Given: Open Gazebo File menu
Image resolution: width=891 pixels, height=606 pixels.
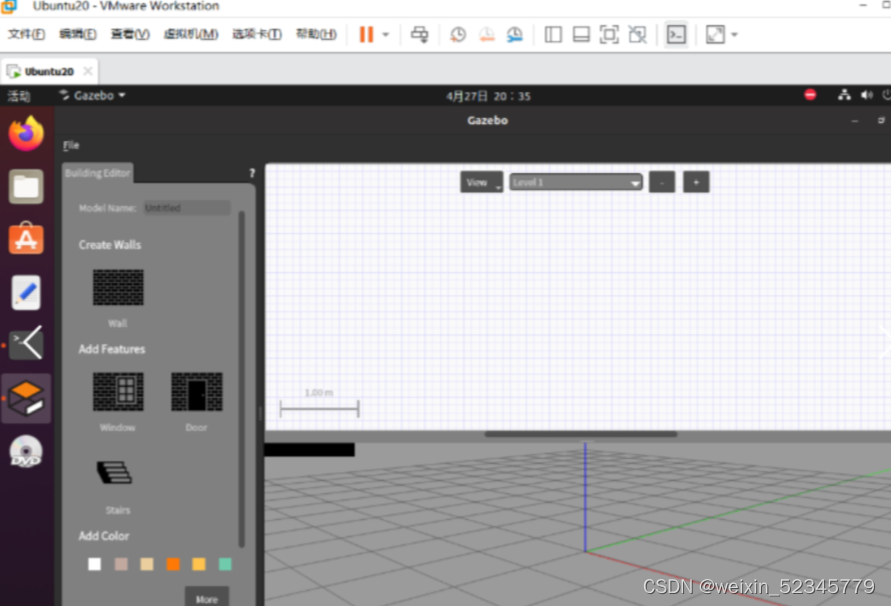Looking at the screenshot, I should point(71,145).
